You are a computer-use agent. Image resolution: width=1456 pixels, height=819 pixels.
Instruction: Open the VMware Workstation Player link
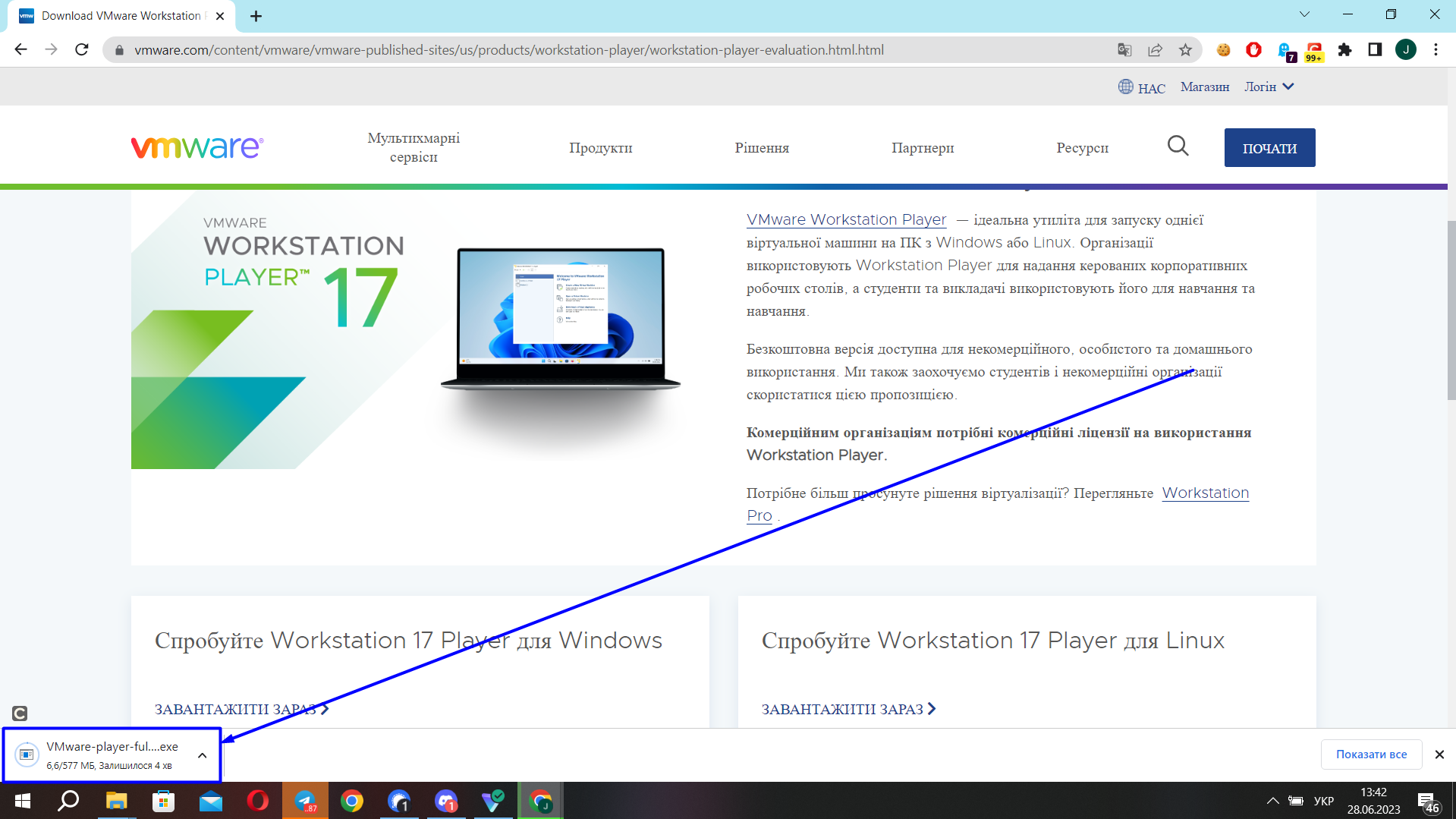pyautogui.click(x=846, y=219)
